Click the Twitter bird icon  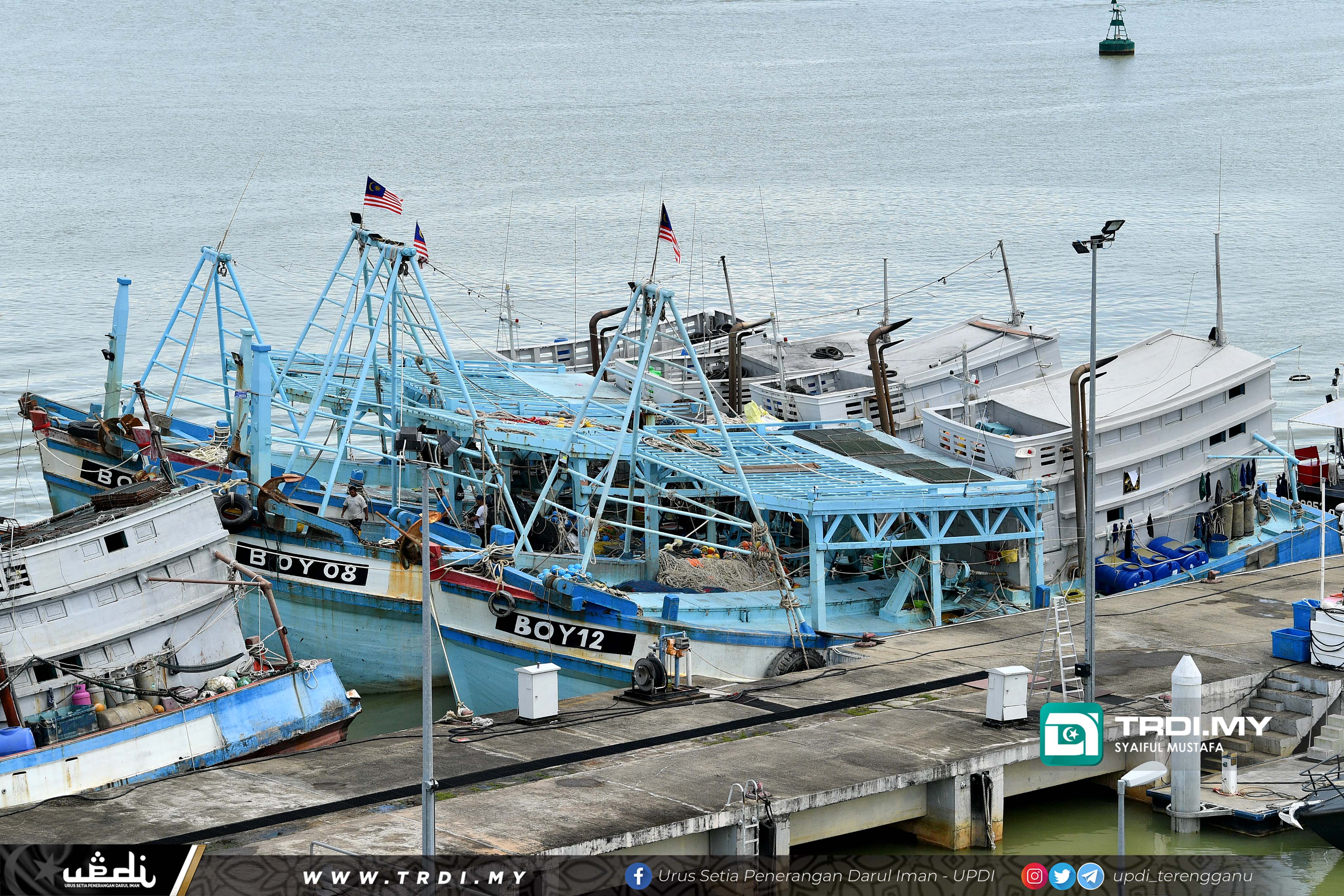pyautogui.click(x=1062, y=876)
